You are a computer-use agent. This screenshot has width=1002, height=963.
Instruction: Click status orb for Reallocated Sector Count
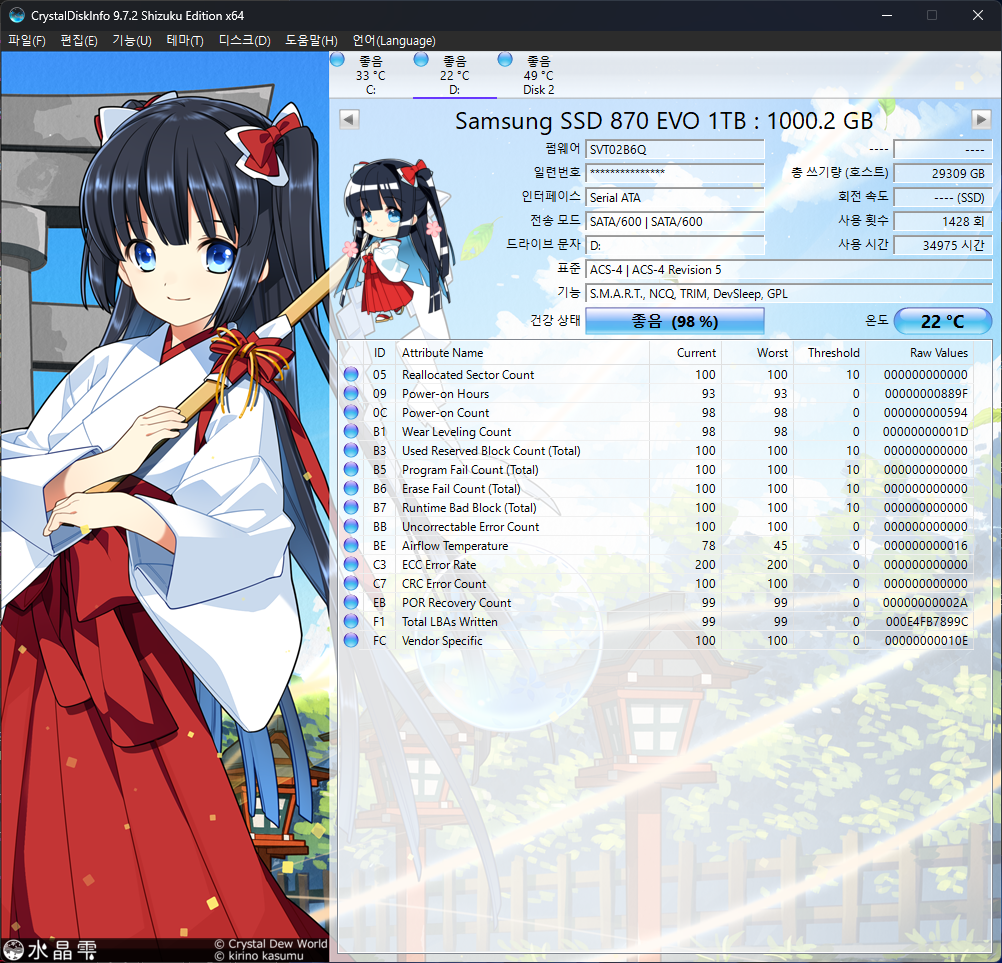click(351, 374)
